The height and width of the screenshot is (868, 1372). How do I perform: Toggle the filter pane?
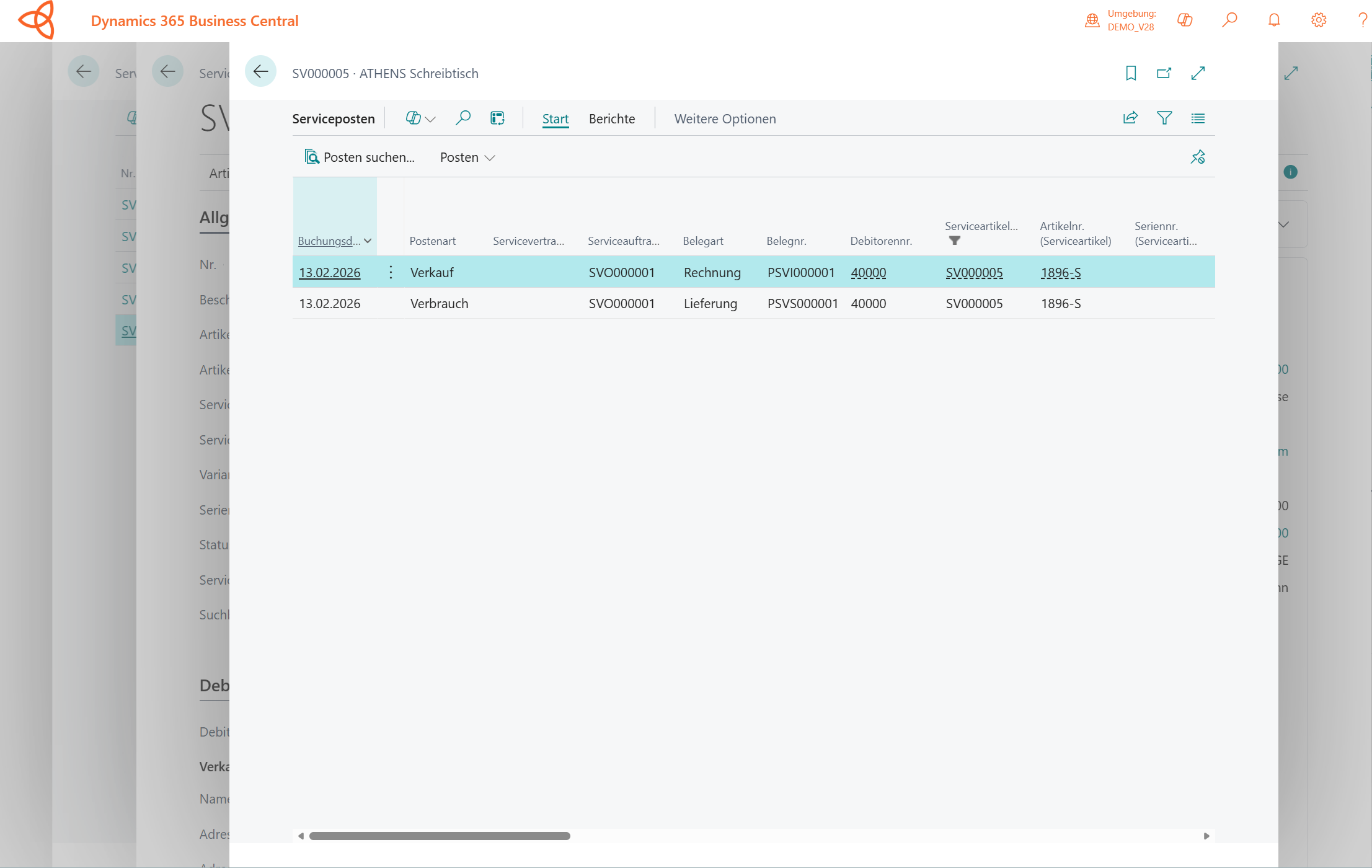1164,118
